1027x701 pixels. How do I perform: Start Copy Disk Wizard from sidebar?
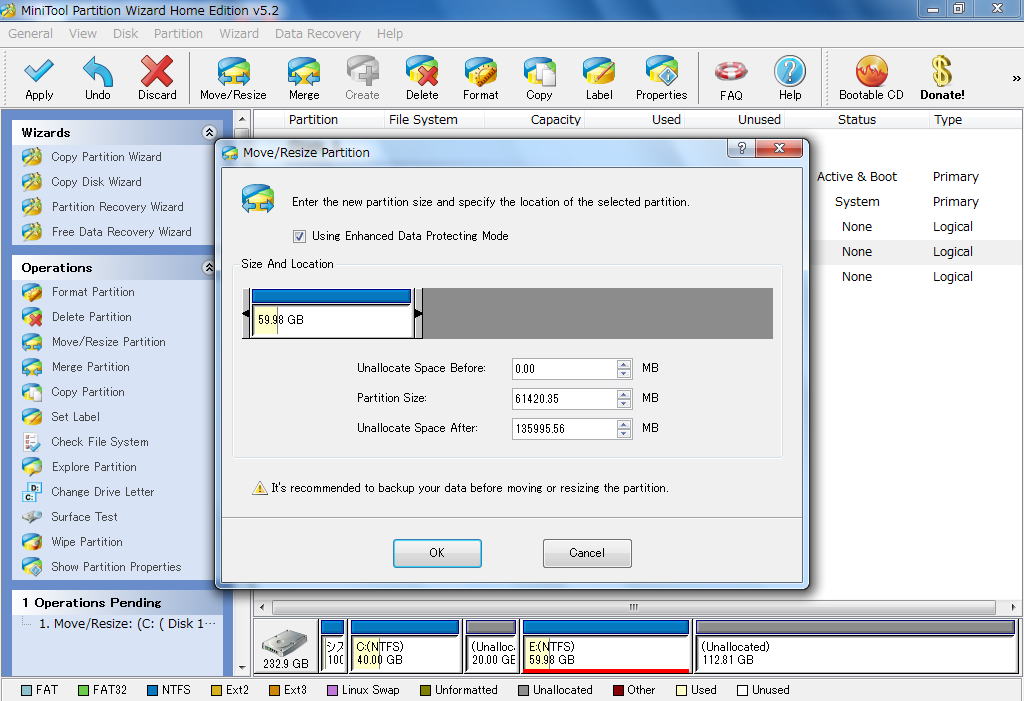pos(96,181)
